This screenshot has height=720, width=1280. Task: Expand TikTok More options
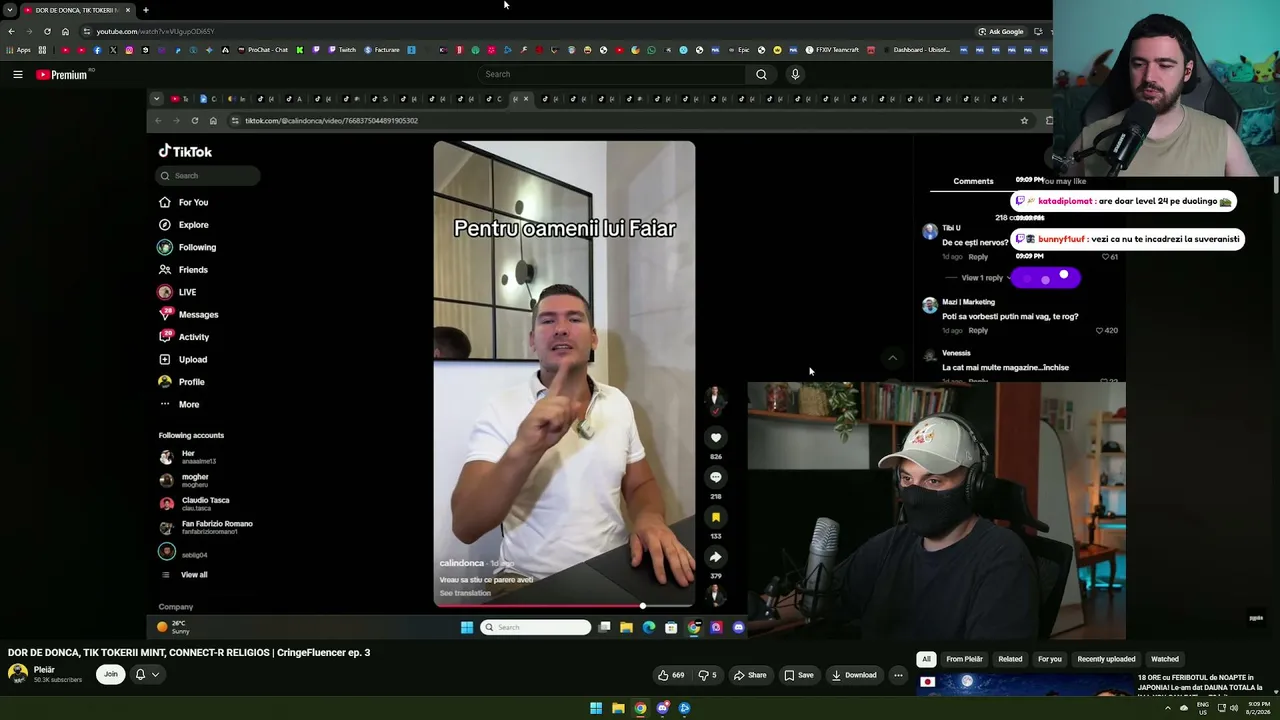pos(180,404)
